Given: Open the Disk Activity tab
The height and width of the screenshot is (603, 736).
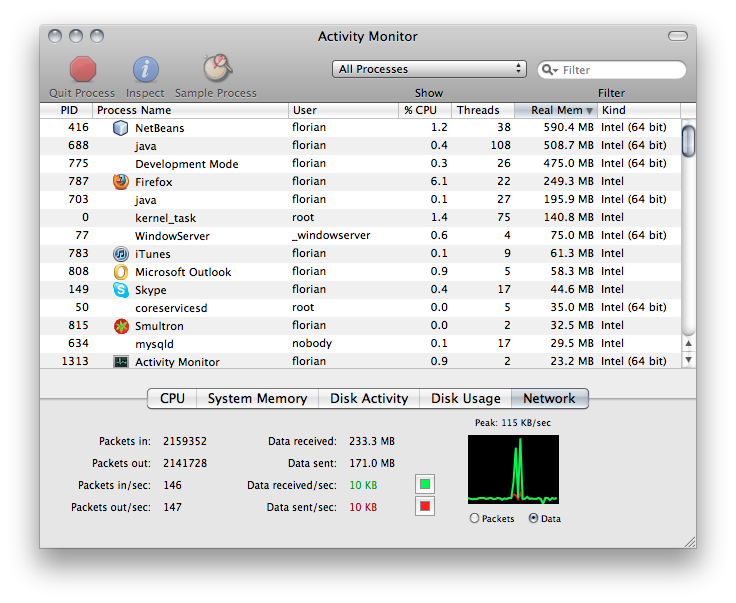Looking at the screenshot, I should [x=369, y=398].
